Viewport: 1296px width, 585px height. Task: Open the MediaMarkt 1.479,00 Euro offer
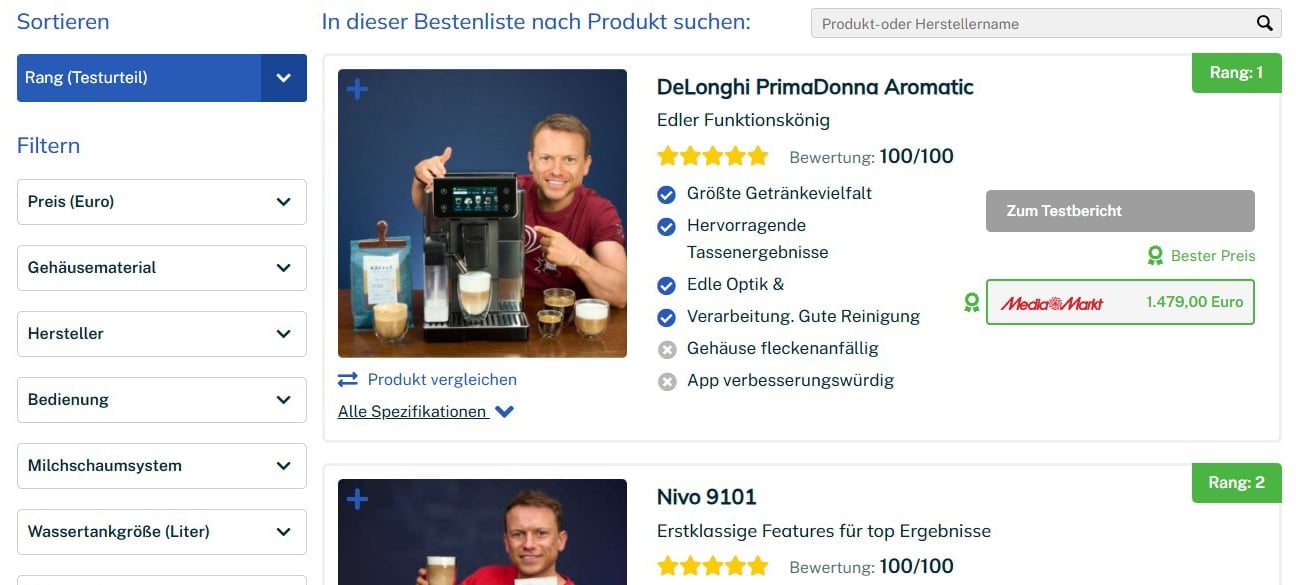point(1120,302)
